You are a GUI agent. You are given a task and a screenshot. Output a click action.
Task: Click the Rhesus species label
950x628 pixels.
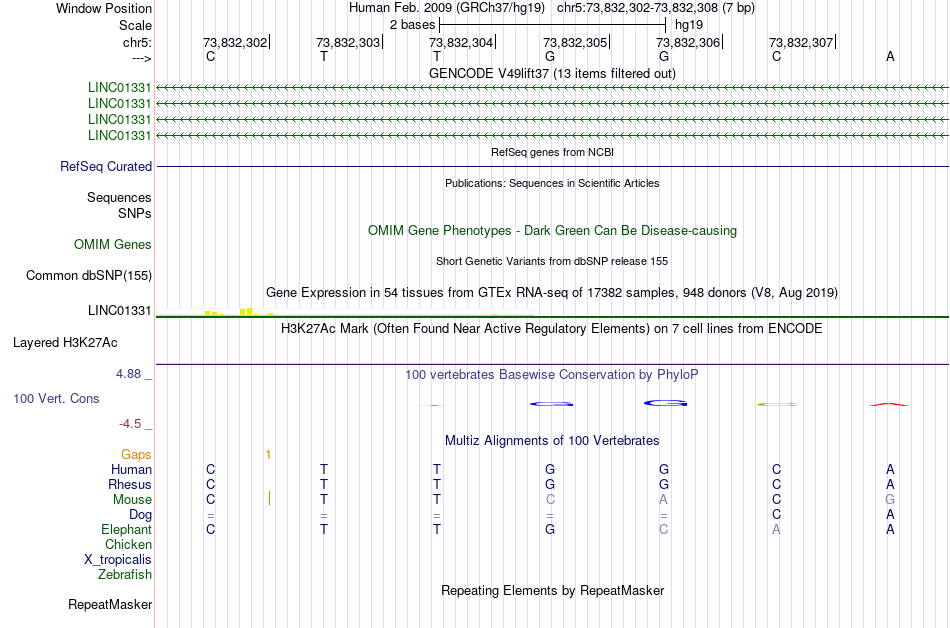[130, 484]
